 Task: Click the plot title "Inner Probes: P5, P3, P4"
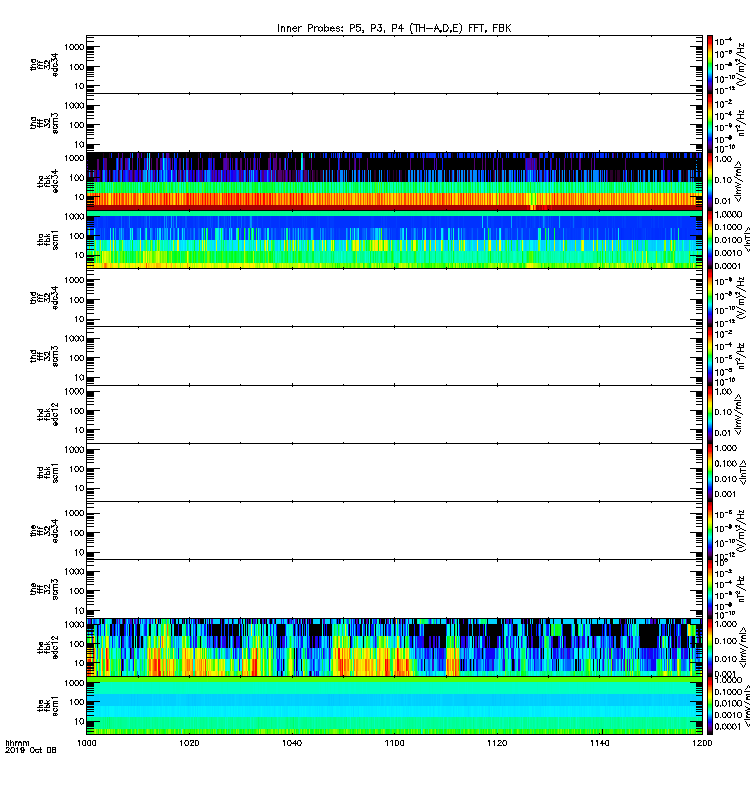point(342,29)
